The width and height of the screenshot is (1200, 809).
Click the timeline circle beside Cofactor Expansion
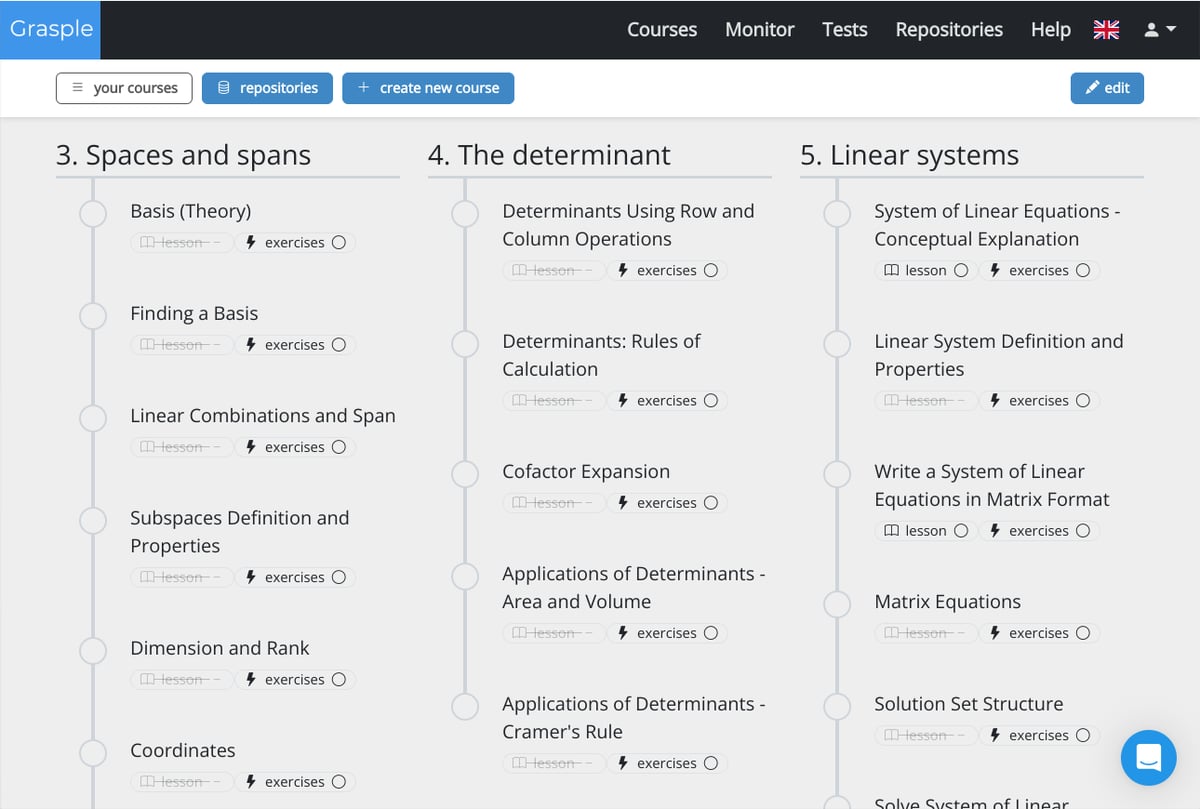click(x=465, y=473)
